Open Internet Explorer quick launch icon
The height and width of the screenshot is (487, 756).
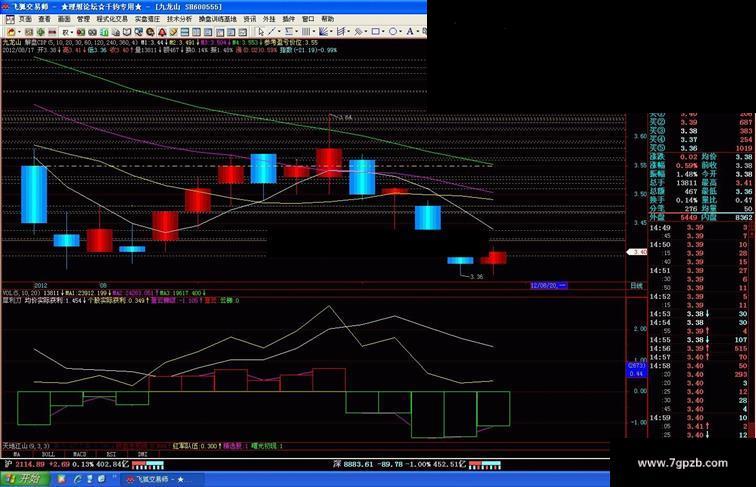pos(77,479)
